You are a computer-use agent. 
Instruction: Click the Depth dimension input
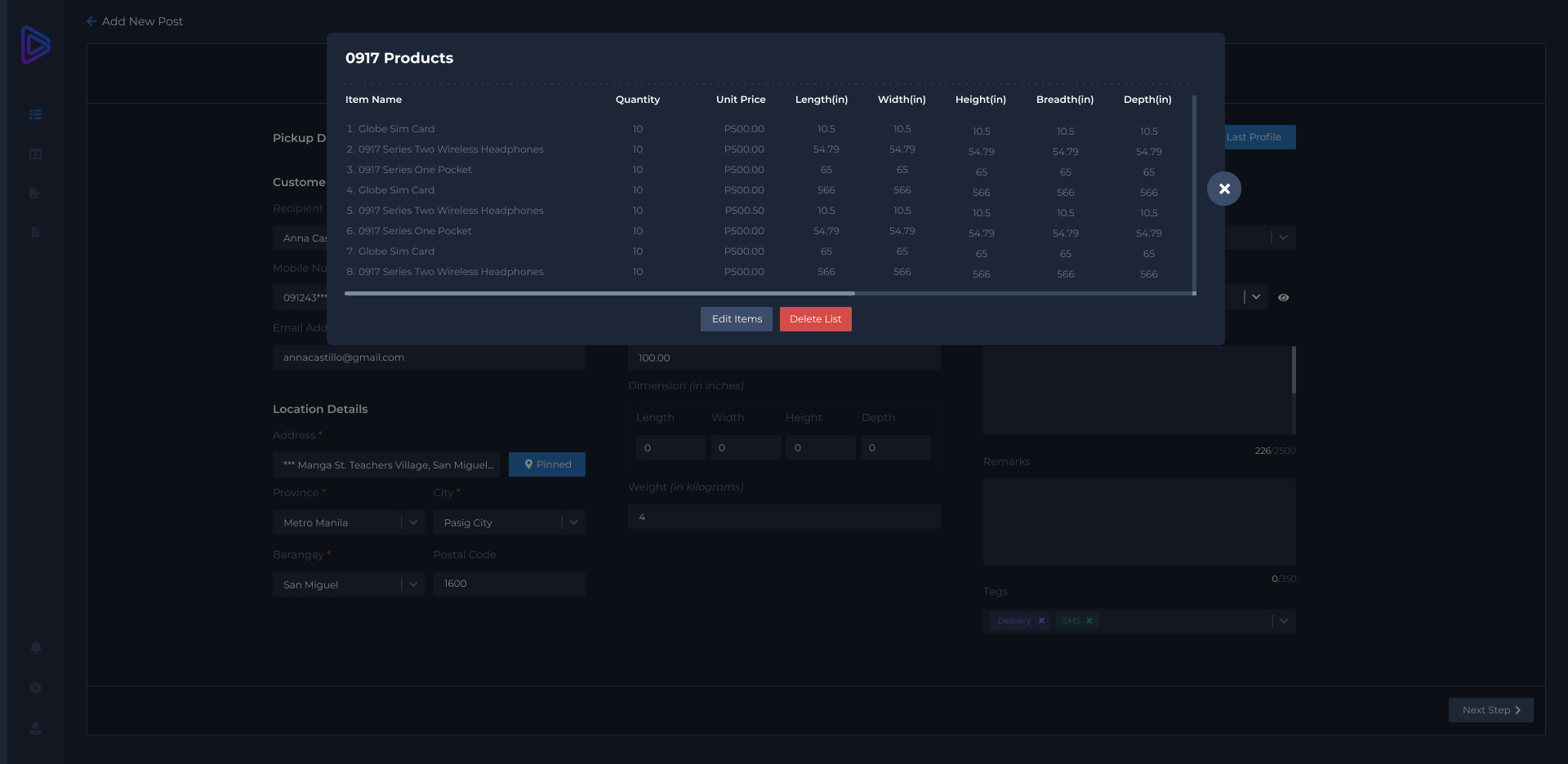pyautogui.click(x=896, y=447)
